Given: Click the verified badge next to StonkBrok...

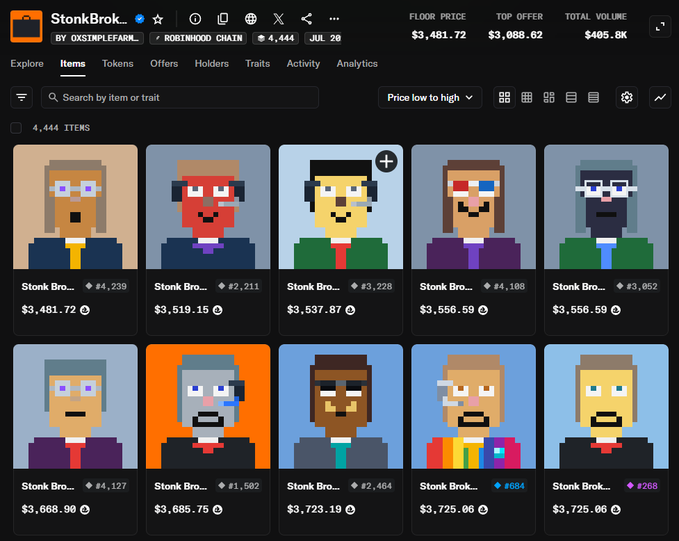Looking at the screenshot, I should [139, 19].
